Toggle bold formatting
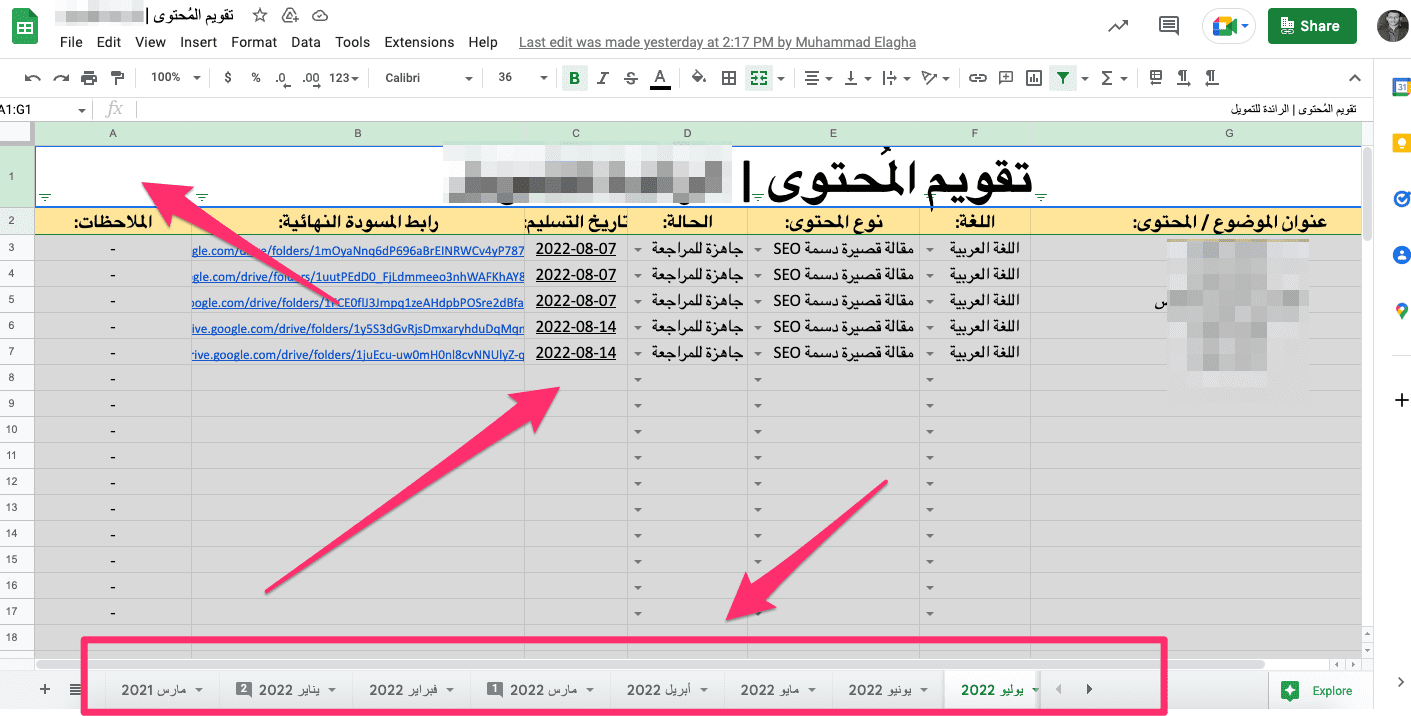This screenshot has width=1411, height=716. (x=574, y=78)
